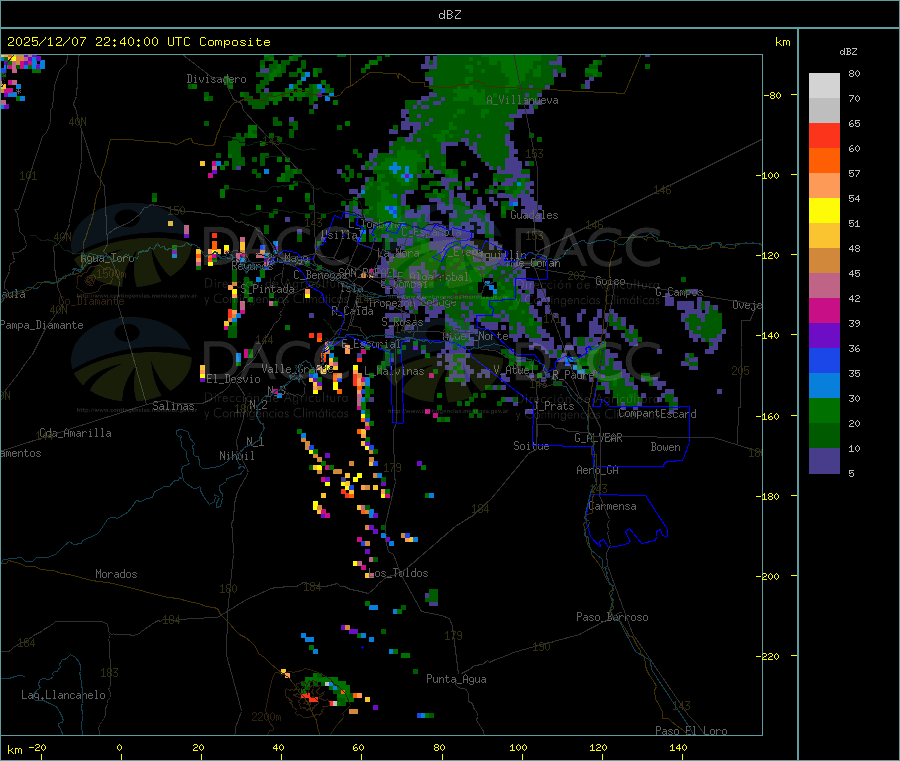Click the -120 km vertical axis tick
The width and height of the screenshot is (900, 761).
pyautogui.click(x=768, y=255)
